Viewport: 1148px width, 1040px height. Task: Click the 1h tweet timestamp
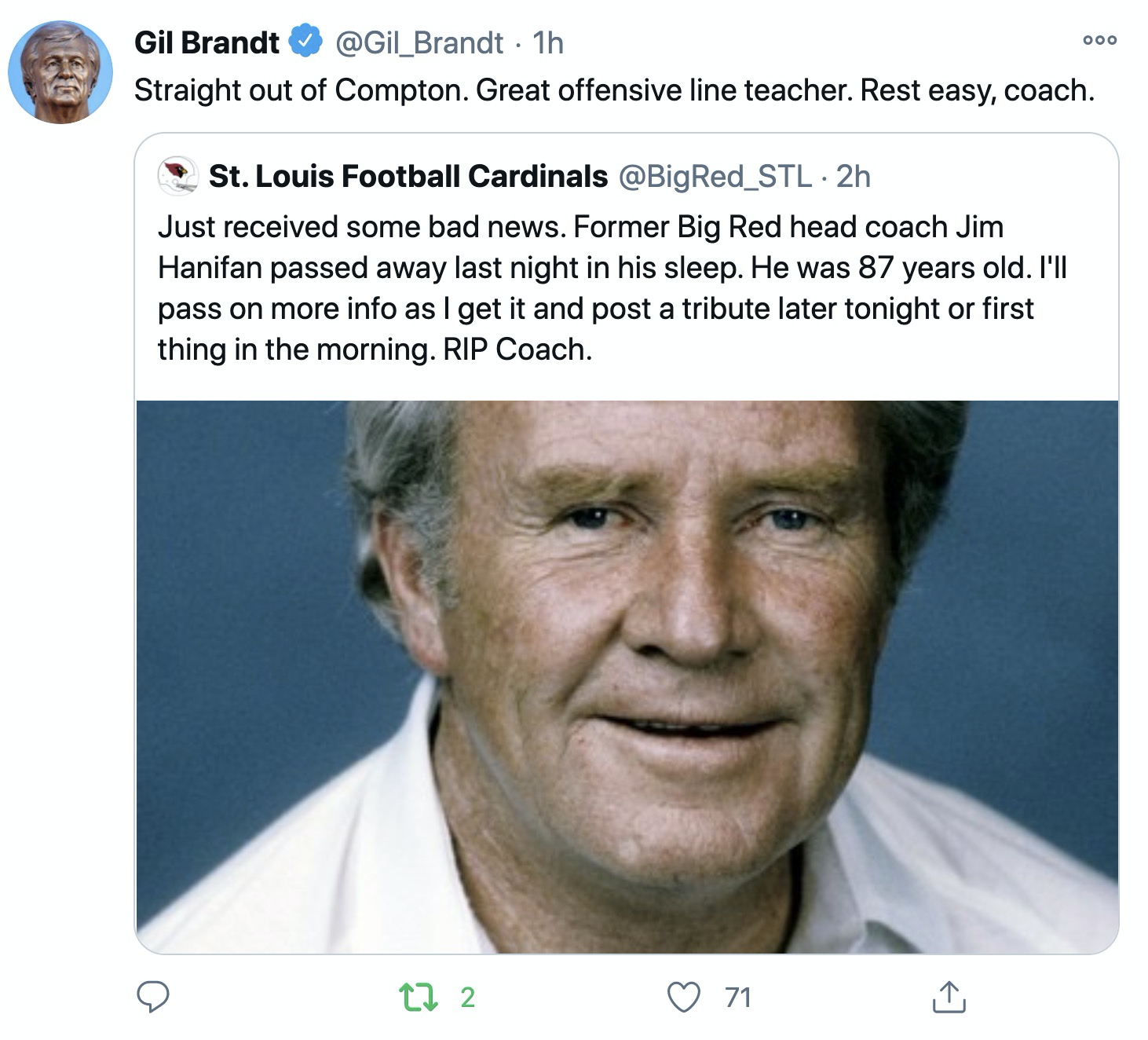548,42
